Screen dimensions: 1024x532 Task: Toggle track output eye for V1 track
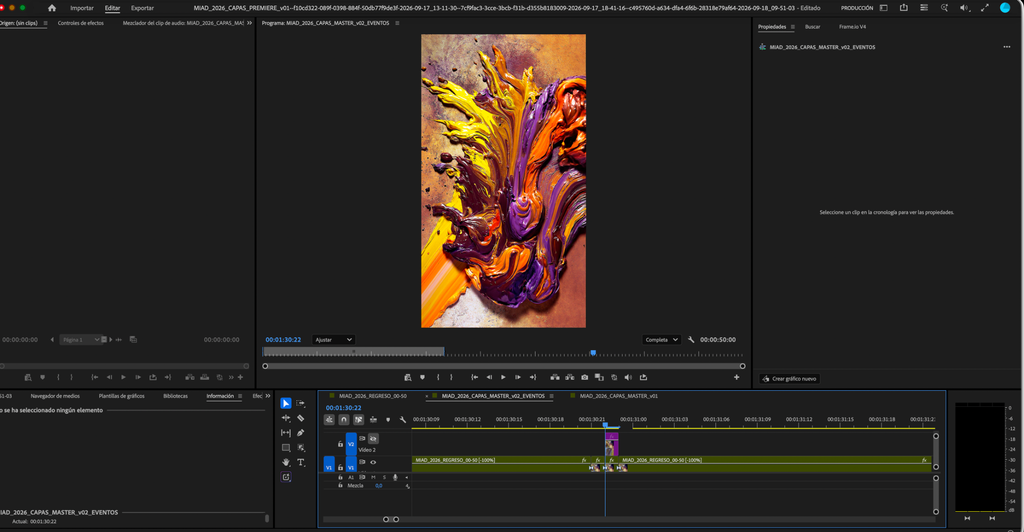tap(373, 462)
